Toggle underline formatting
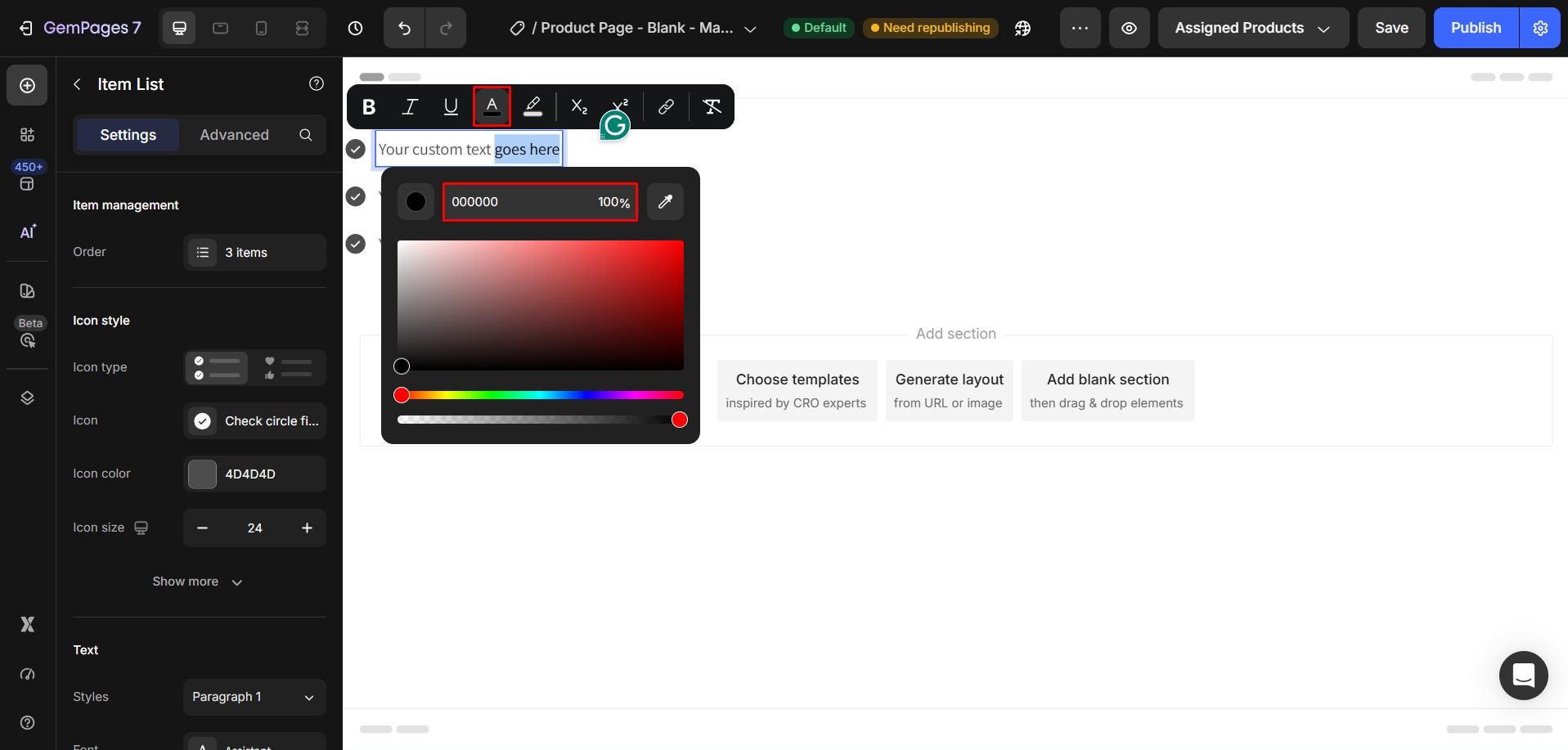1568x750 pixels. pos(451,106)
